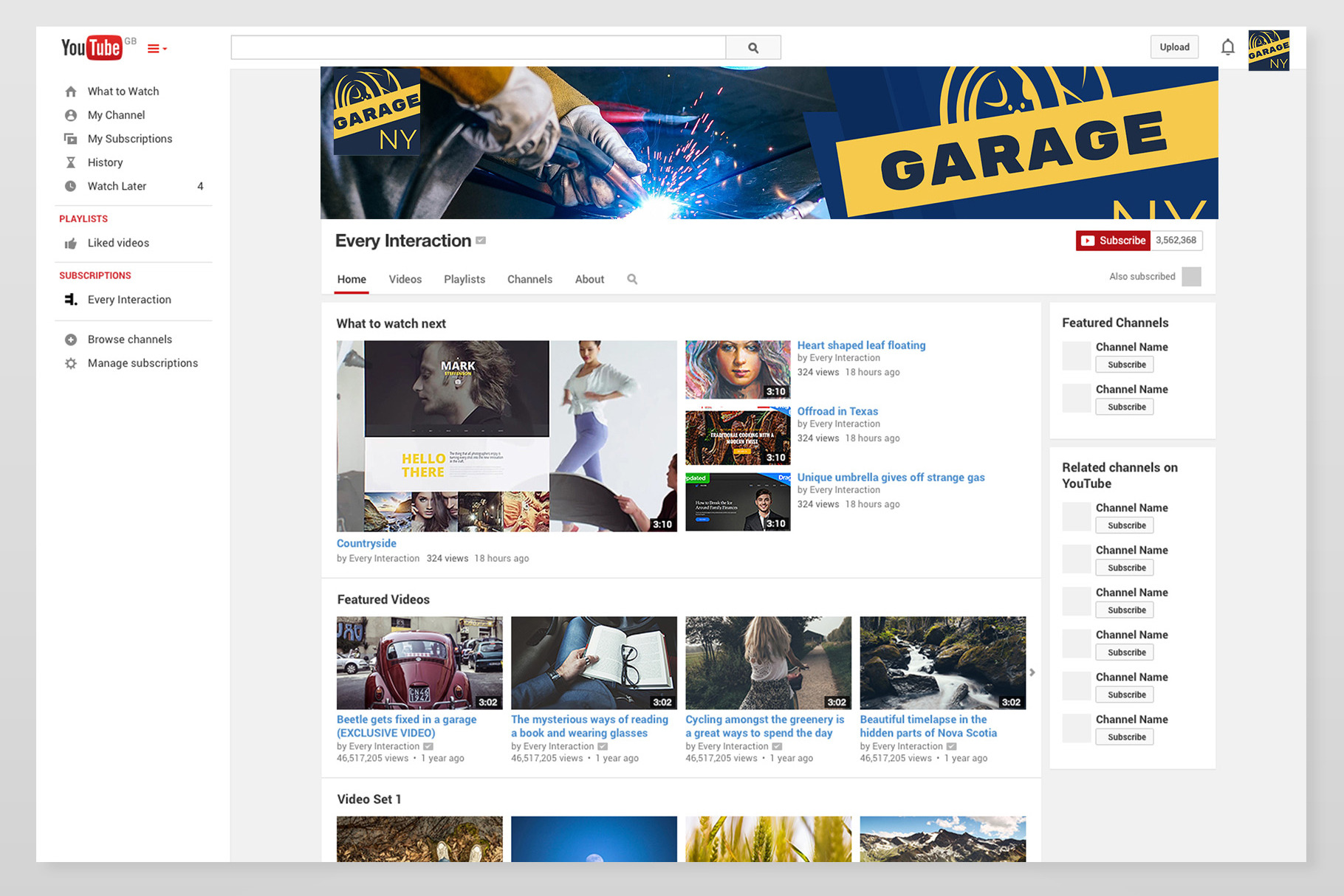Go to What to Watch home icon
The height and width of the screenshot is (896, 1344).
click(x=71, y=92)
